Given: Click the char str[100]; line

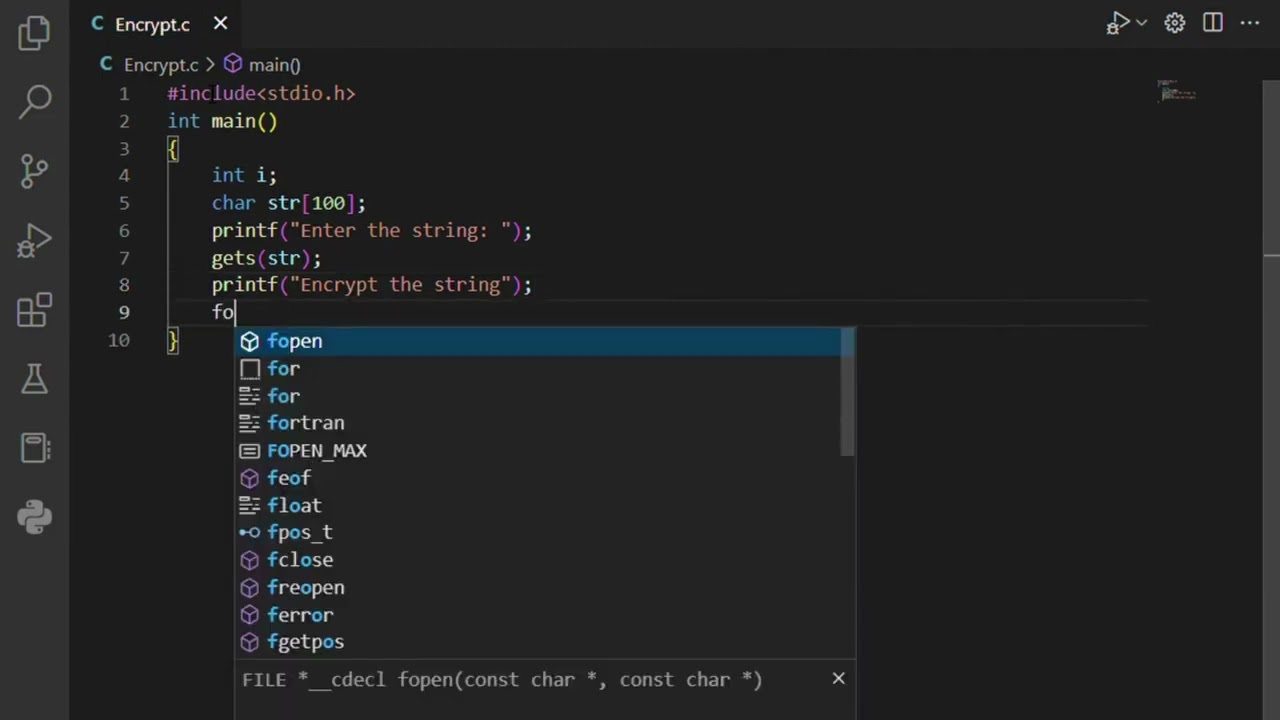Looking at the screenshot, I should coord(289,203).
